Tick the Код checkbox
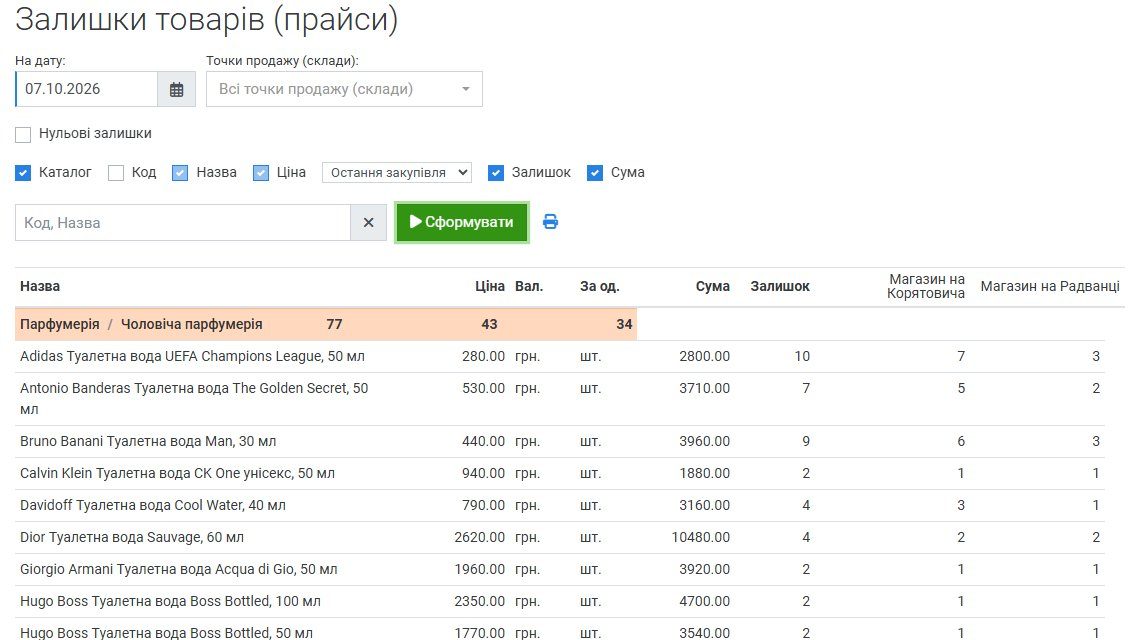 point(116,173)
